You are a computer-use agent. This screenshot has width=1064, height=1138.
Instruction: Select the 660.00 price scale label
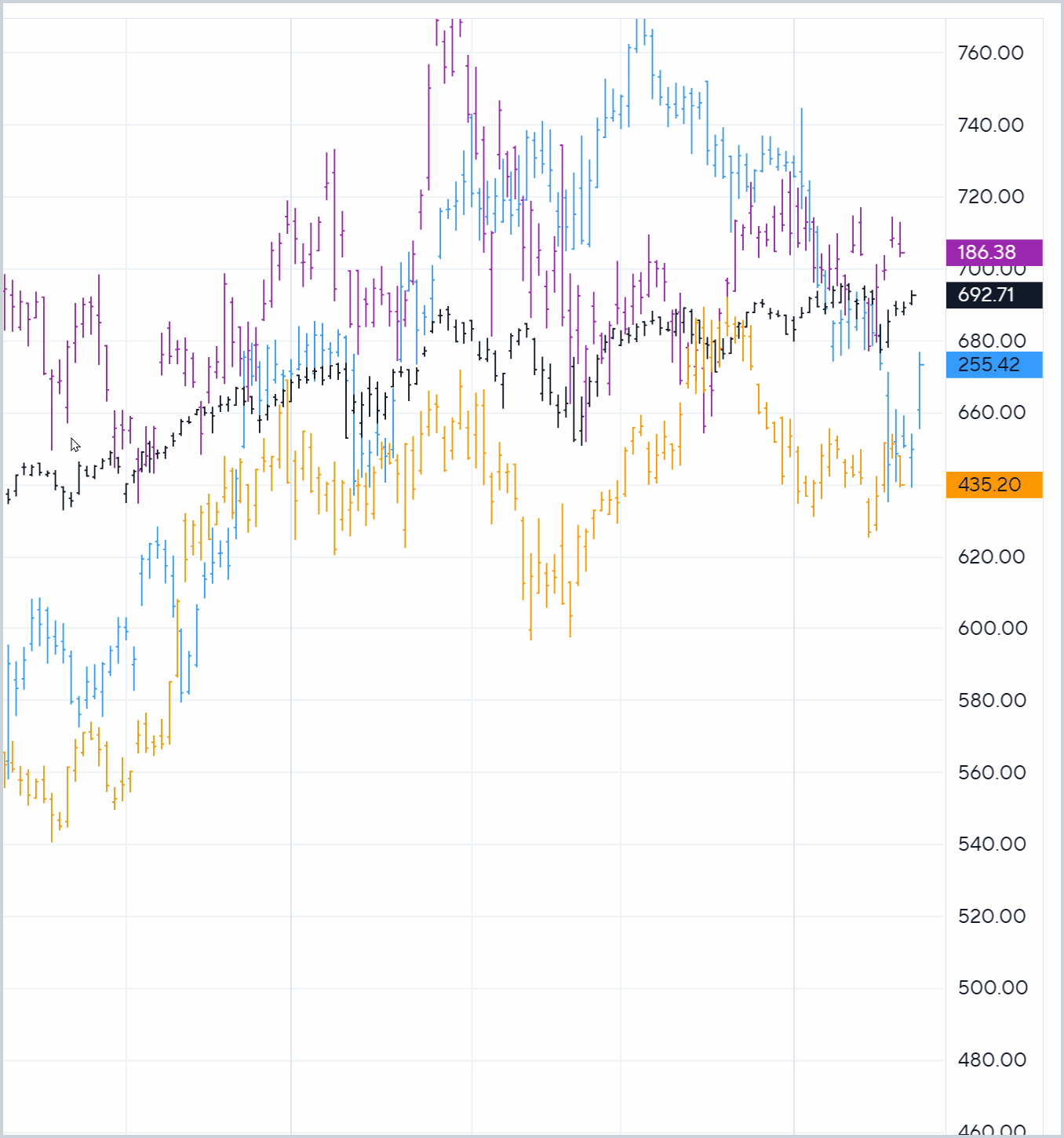coord(991,412)
